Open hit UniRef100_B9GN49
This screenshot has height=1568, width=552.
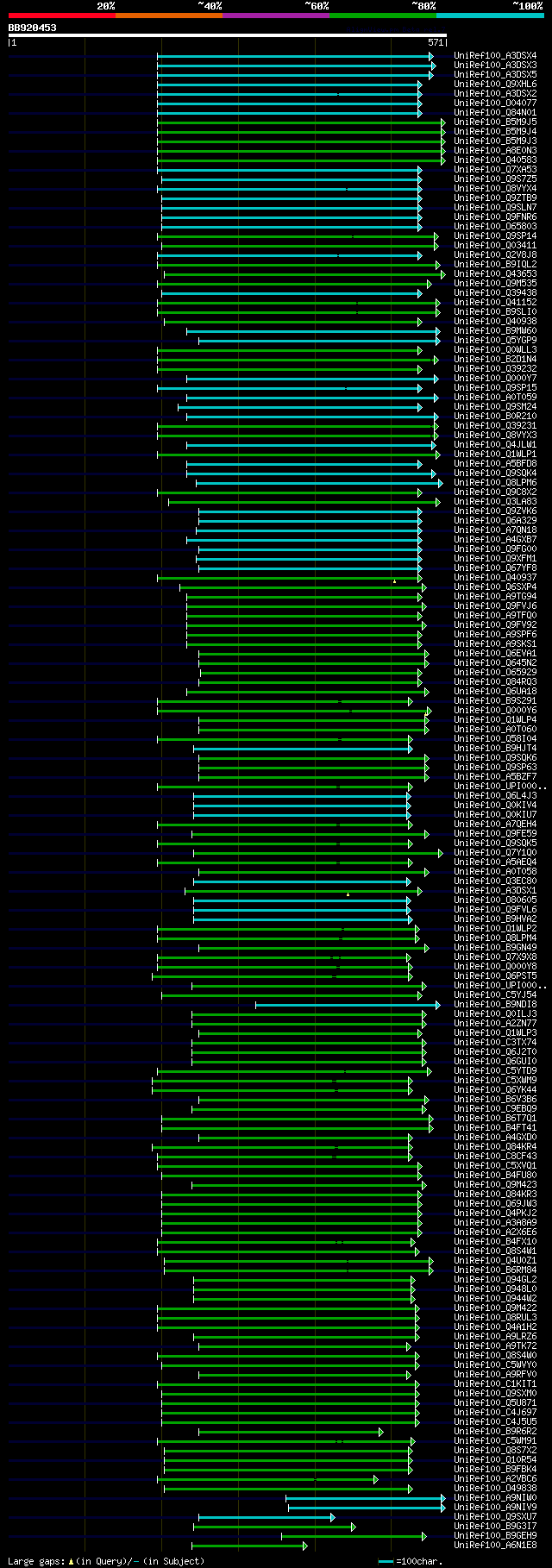click(495, 948)
